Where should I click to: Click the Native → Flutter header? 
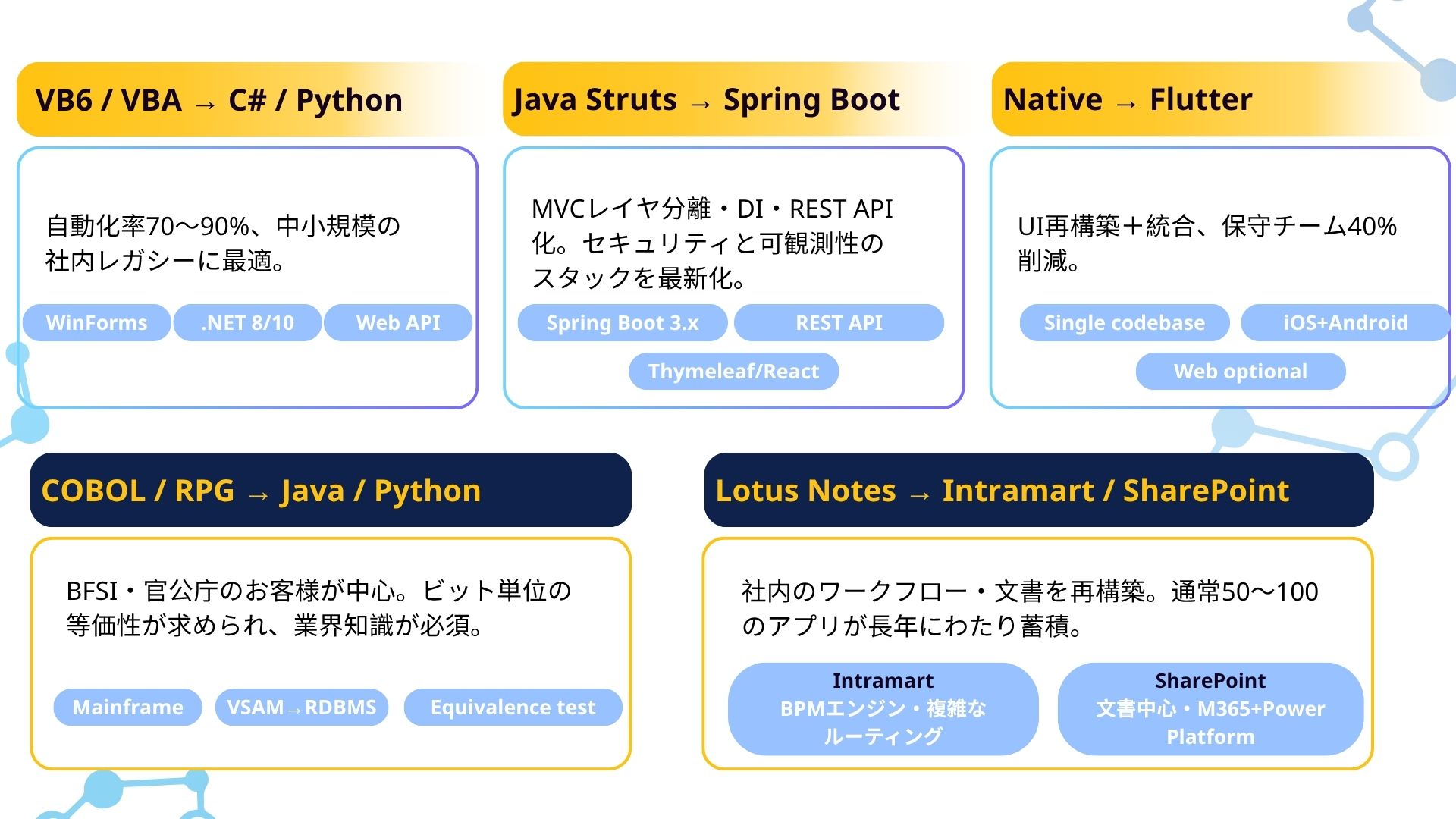click(x=1221, y=99)
